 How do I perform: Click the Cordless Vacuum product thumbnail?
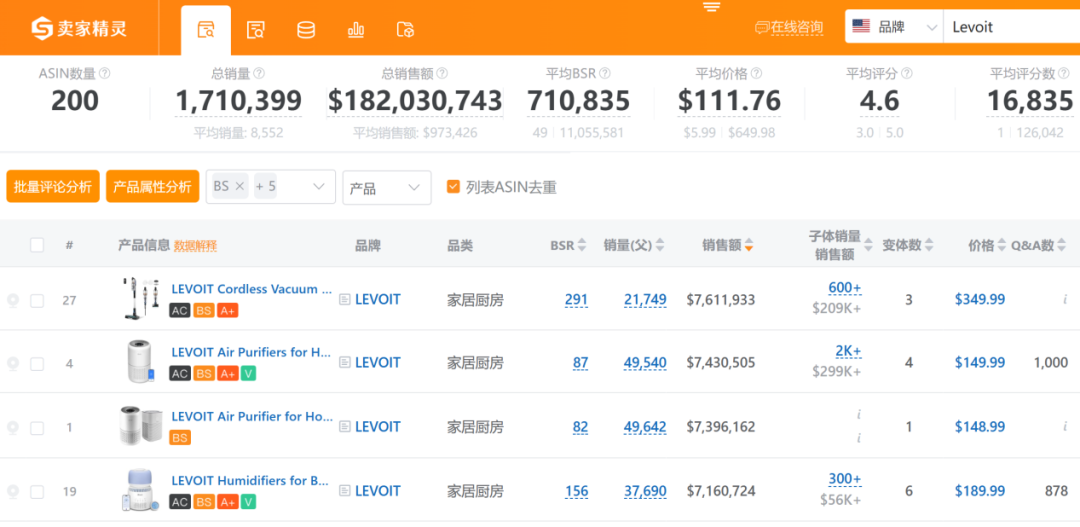point(141,299)
